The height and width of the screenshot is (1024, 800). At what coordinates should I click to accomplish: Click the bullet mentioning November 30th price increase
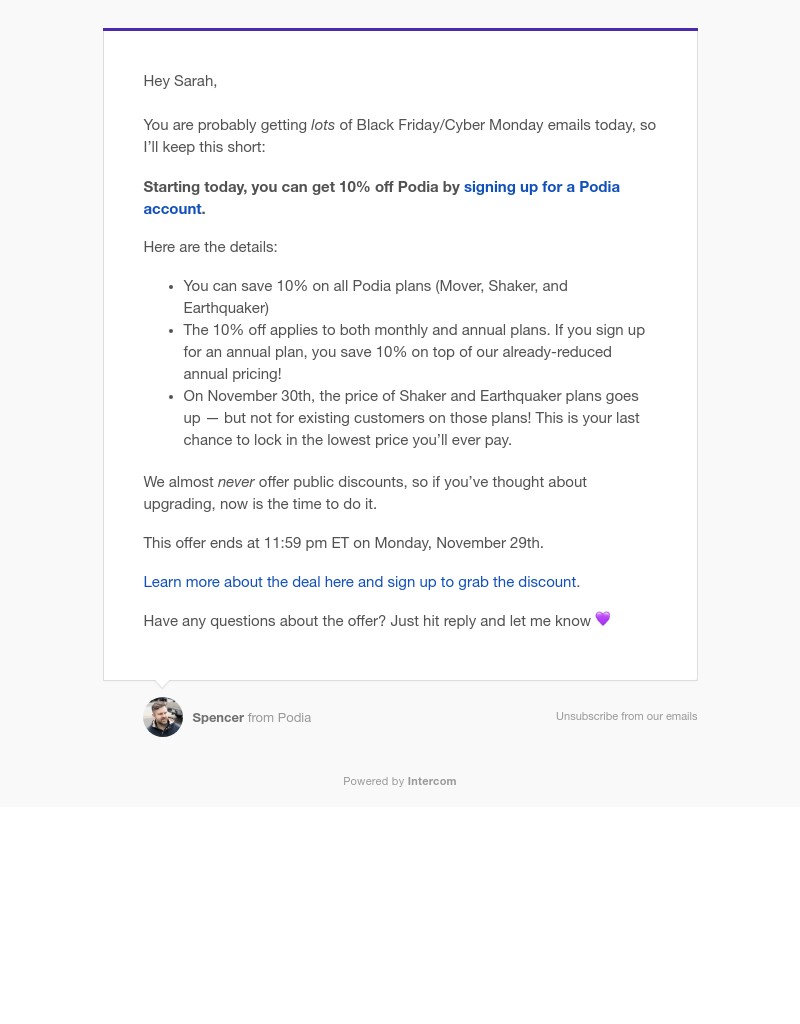click(x=411, y=418)
